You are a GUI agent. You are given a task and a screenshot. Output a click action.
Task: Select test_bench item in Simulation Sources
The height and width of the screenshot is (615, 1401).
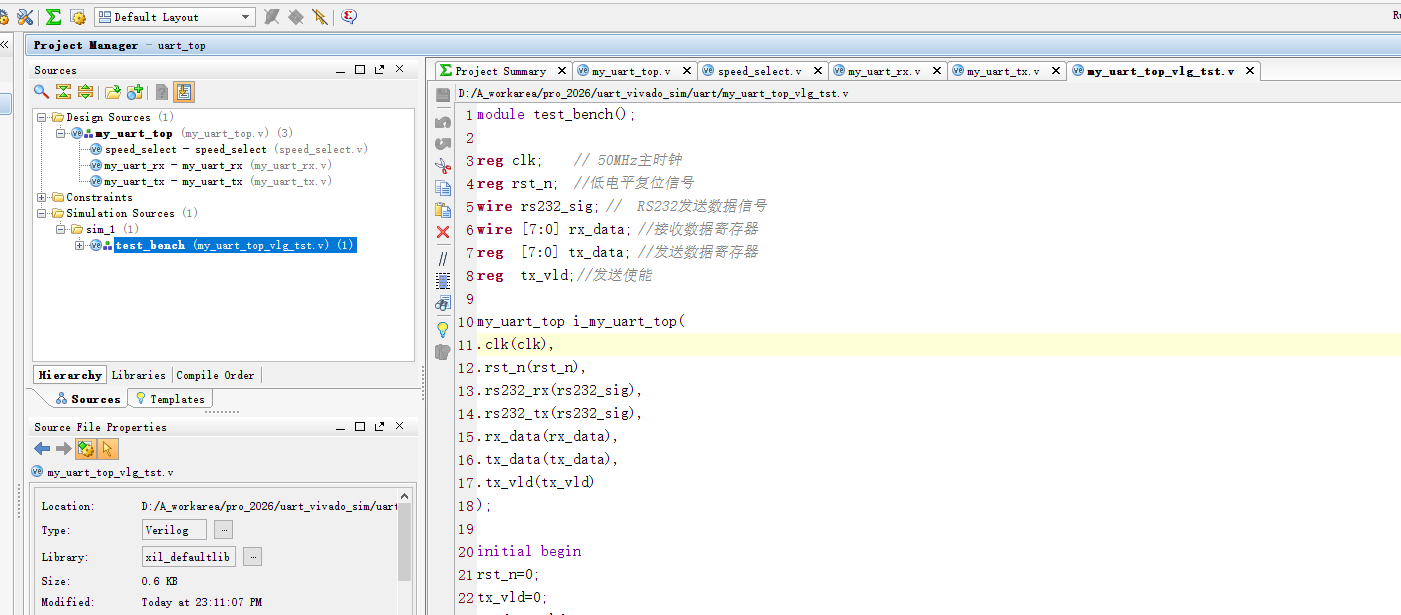235,245
